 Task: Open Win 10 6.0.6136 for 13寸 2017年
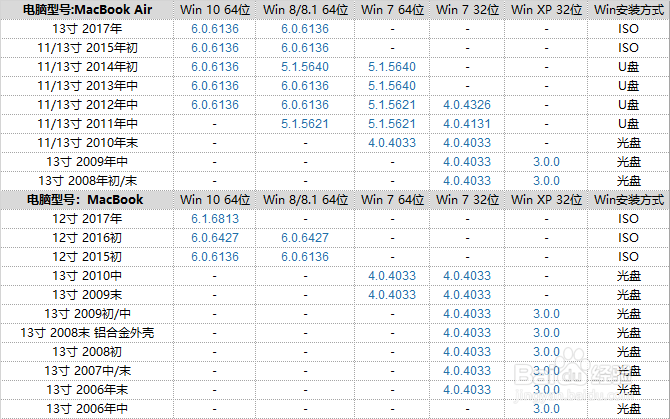(215, 29)
